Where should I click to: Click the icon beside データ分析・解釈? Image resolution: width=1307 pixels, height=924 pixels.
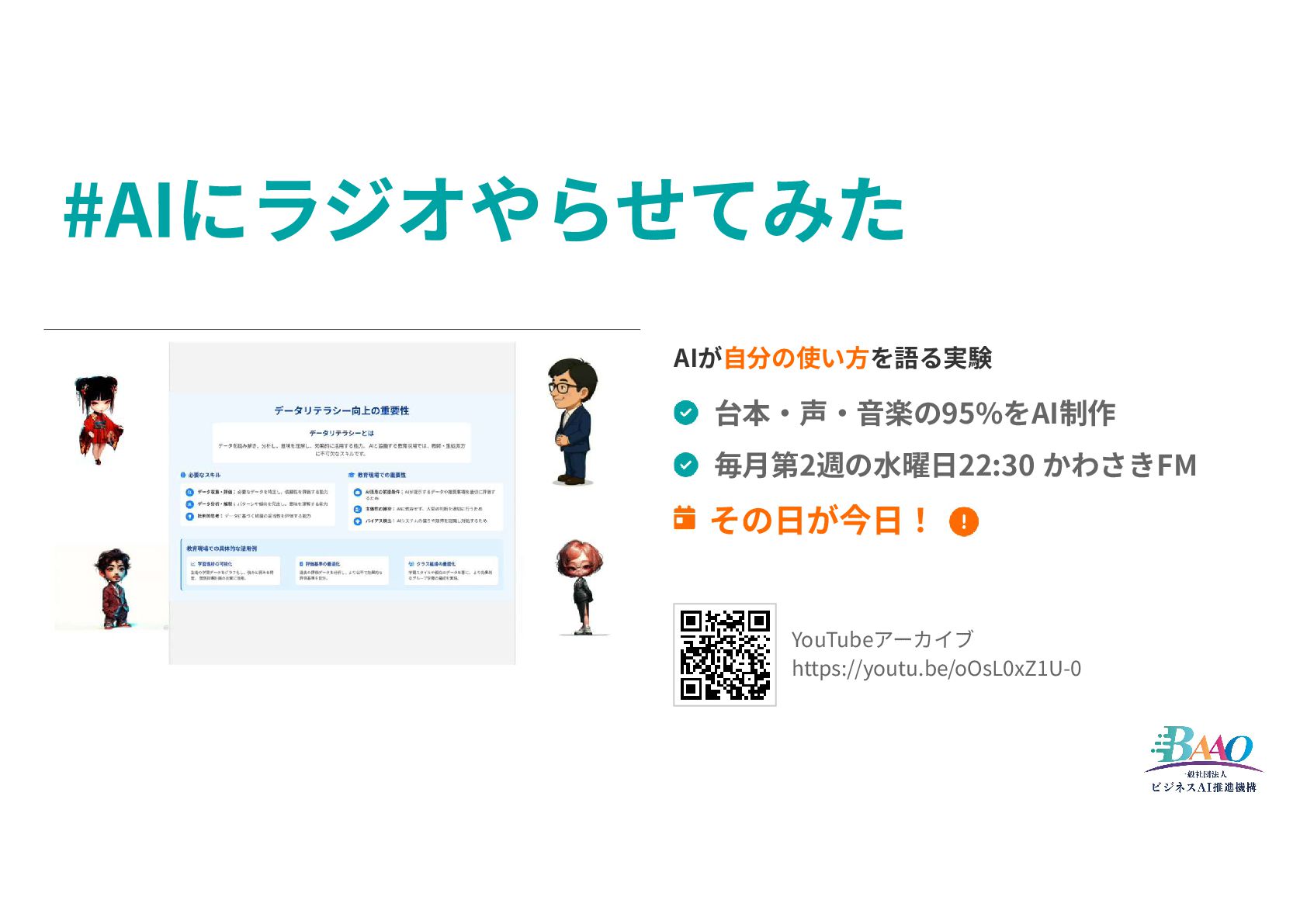pyautogui.click(x=189, y=504)
